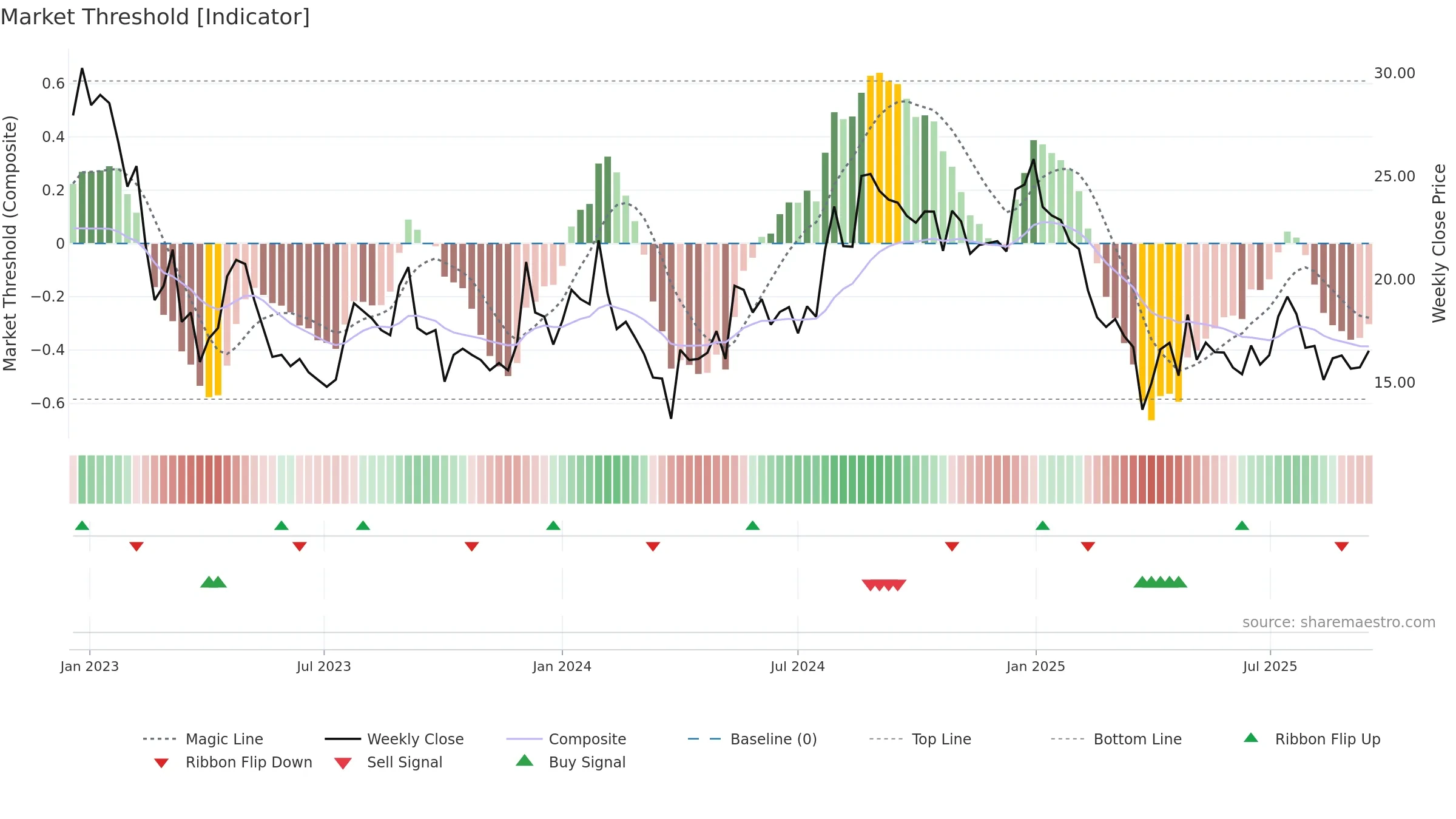Select the Ribbon Flip Up marker just before Jan 2024
The height and width of the screenshot is (819, 1456).
[553, 525]
